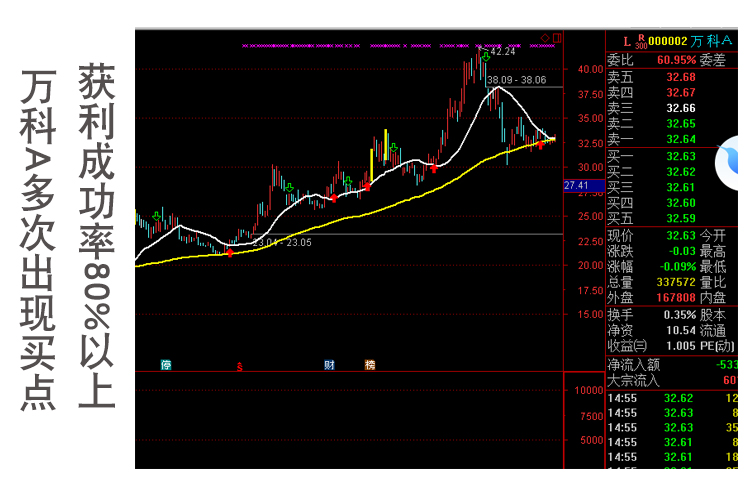Viewport: 750px width, 500px height.
Task: Click the 净流入额 label
Action: pos(634,365)
